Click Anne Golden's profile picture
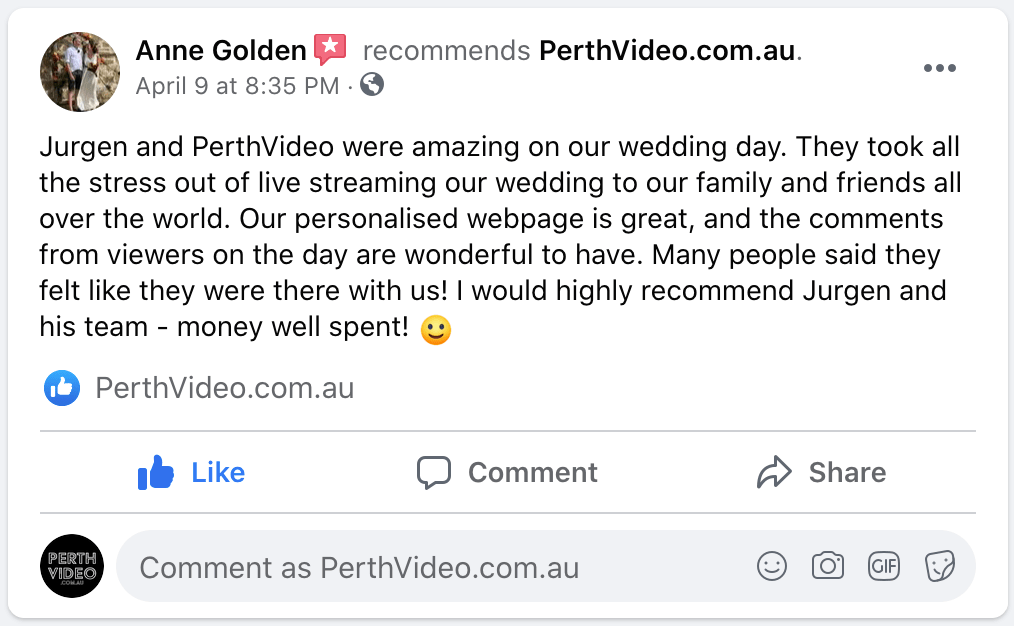The width and height of the screenshot is (1014, 626). pyautogui.click(x=80, y=71)
